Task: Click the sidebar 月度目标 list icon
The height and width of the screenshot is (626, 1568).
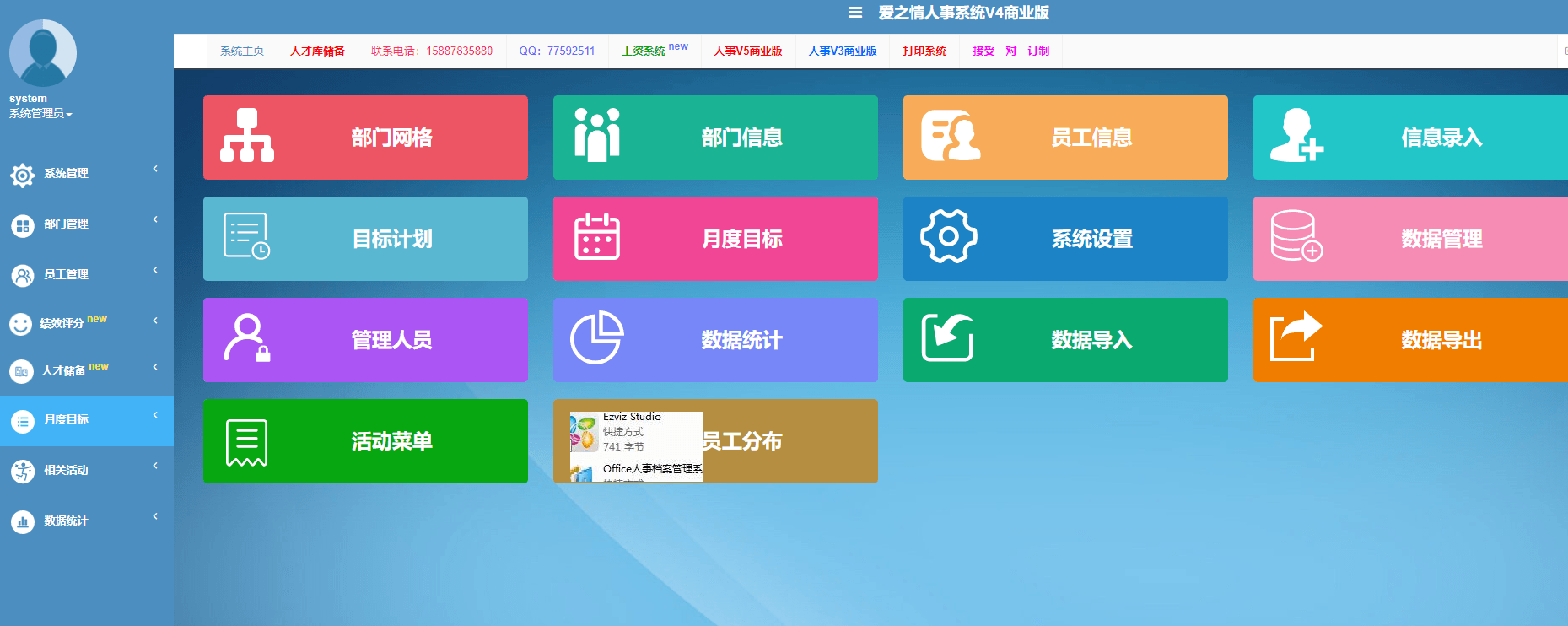Action: click(x=22, y=421)
